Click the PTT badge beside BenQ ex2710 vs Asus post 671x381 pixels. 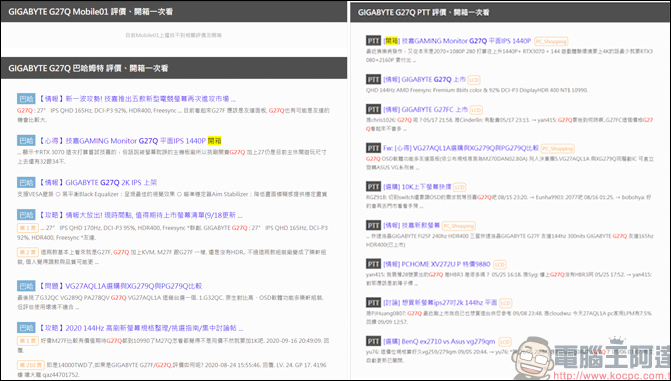[373, 341]
